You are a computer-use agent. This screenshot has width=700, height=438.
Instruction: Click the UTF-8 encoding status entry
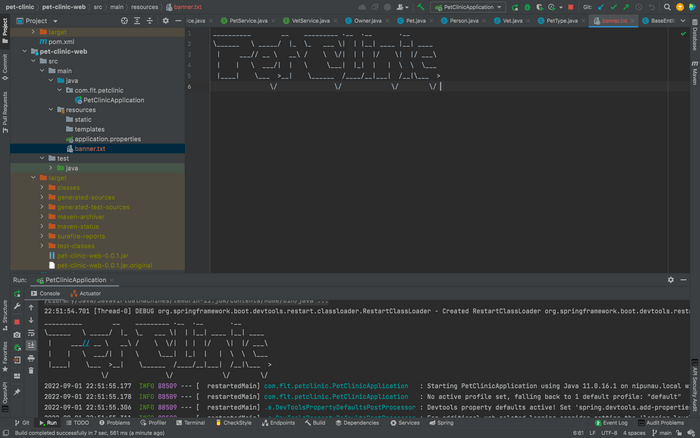(609, 433)
